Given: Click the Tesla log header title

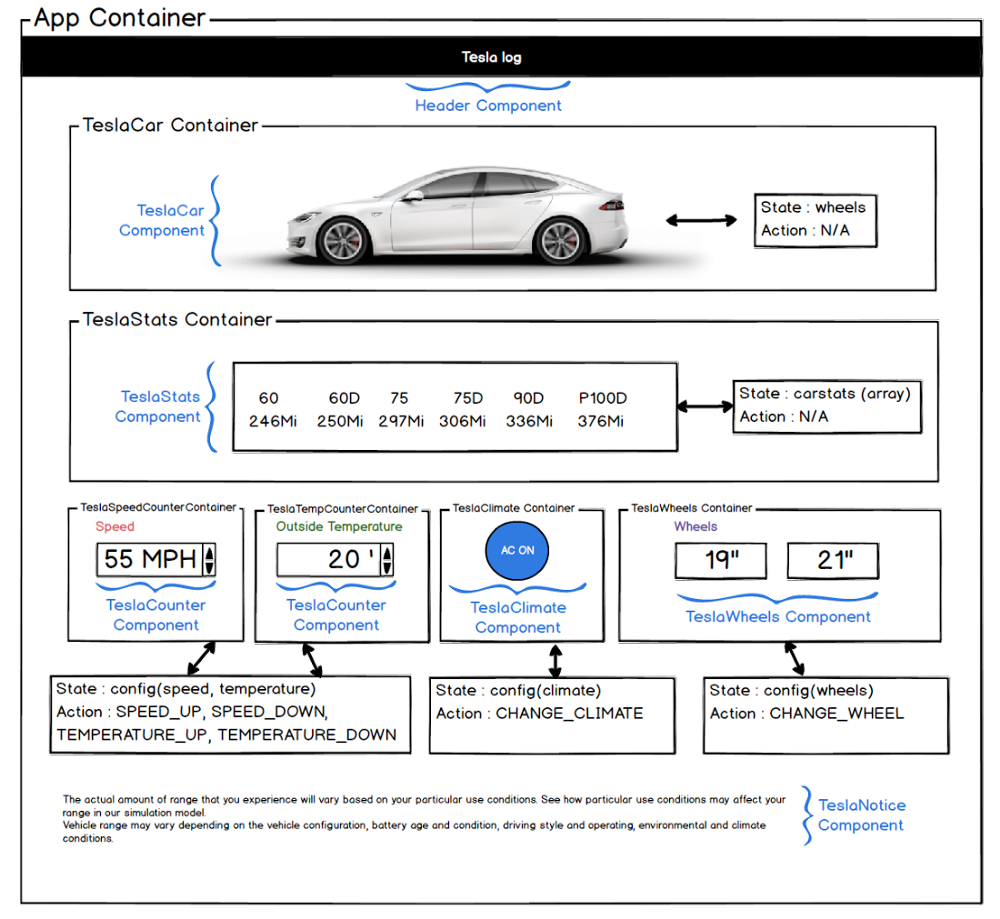Looking at the screenshot, I should click(x=491, y=57).
